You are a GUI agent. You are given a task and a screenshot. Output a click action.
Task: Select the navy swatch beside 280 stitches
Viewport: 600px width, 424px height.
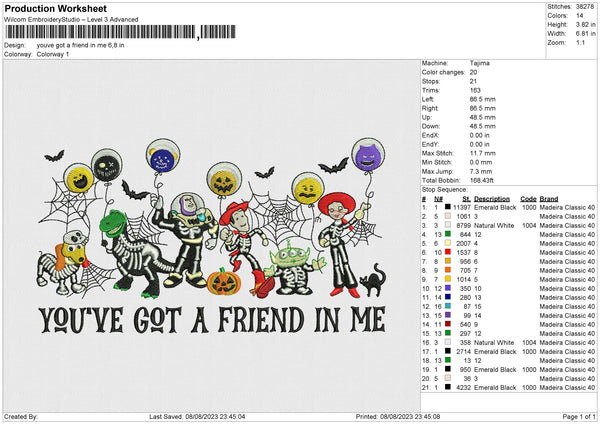[447, 297]
